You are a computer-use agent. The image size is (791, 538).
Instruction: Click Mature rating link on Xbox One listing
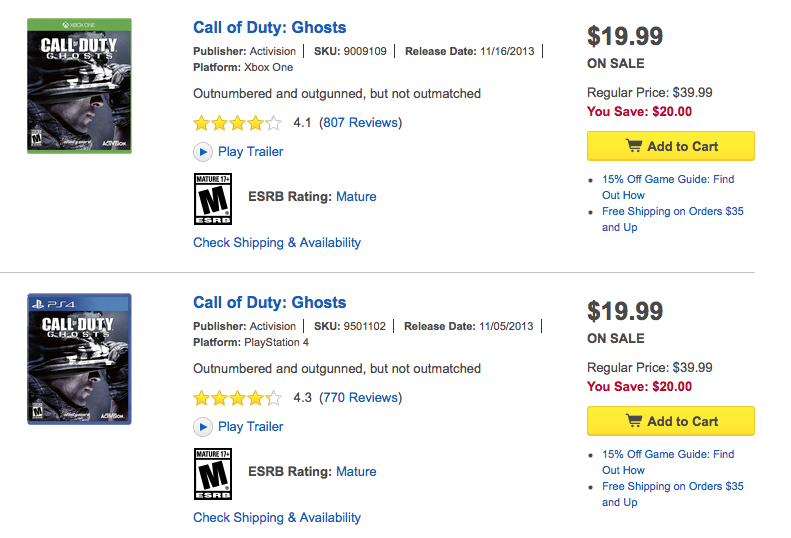(356, 197)
